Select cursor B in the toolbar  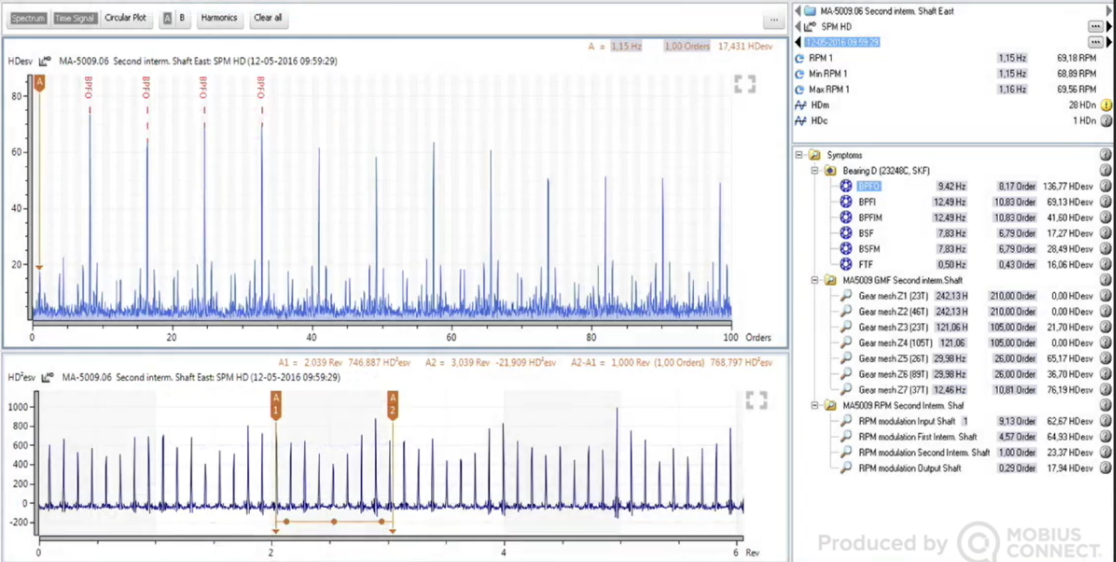coord(181,18)
